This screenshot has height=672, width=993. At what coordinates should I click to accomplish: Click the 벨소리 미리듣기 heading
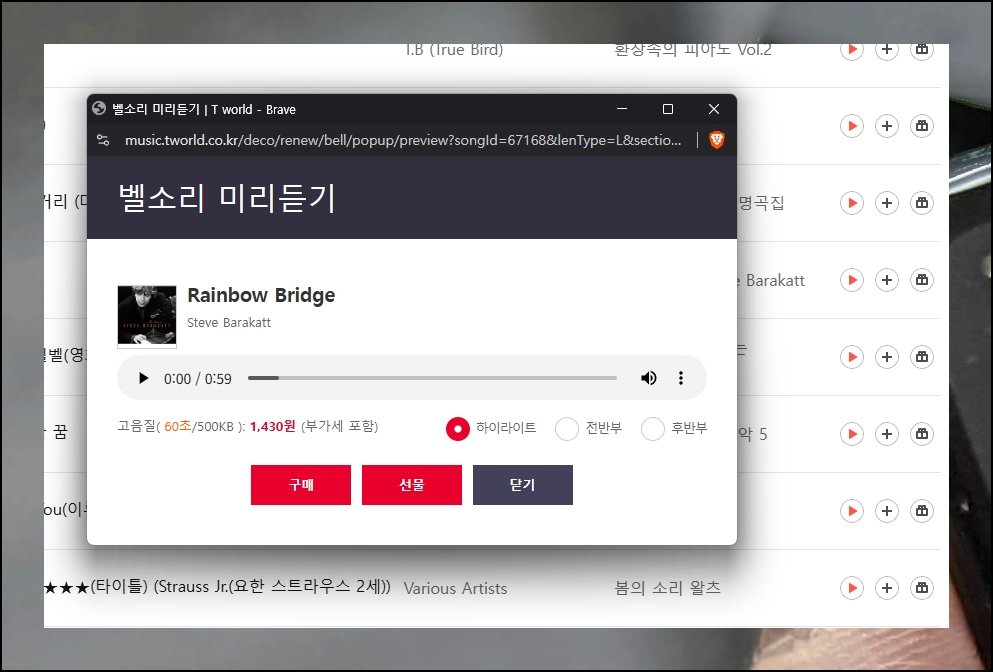pos(227,198)
